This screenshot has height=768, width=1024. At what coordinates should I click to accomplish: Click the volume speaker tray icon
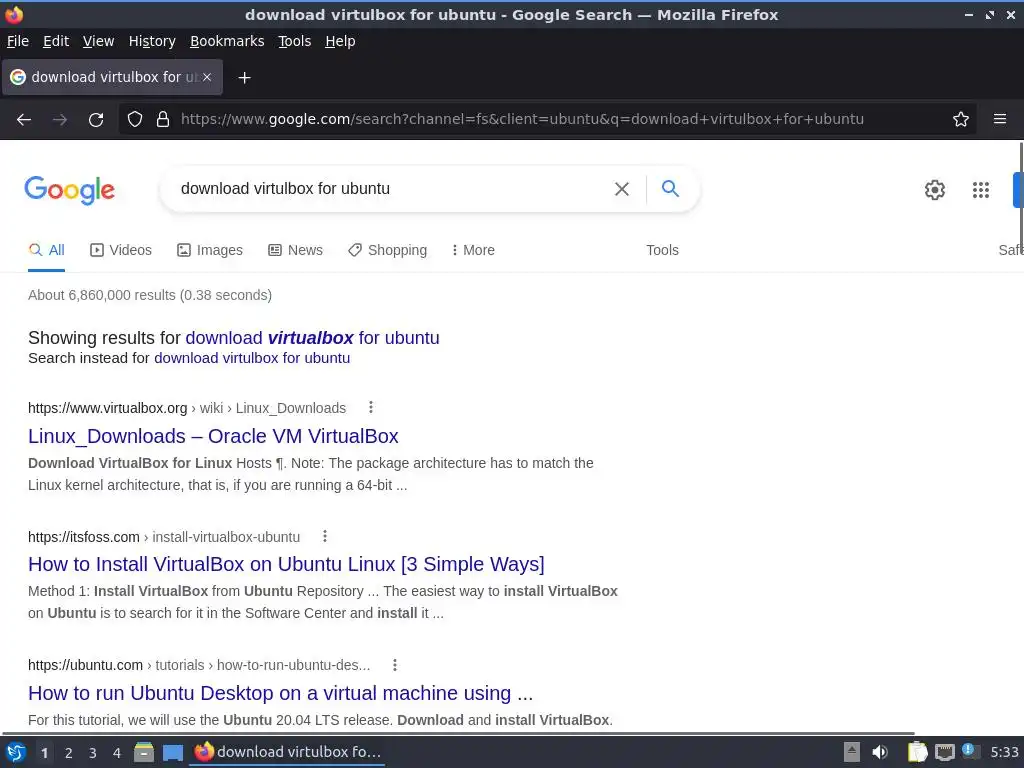point(880,752)
